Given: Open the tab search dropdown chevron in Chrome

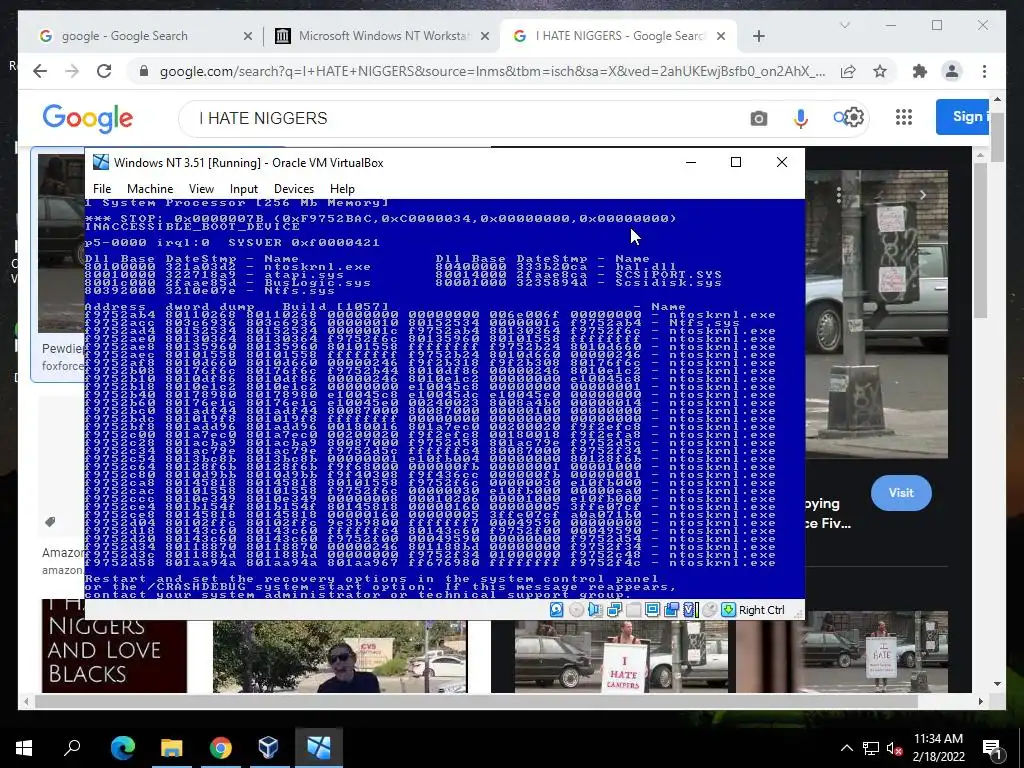Looking at the screenshot, I should [844, 25].
